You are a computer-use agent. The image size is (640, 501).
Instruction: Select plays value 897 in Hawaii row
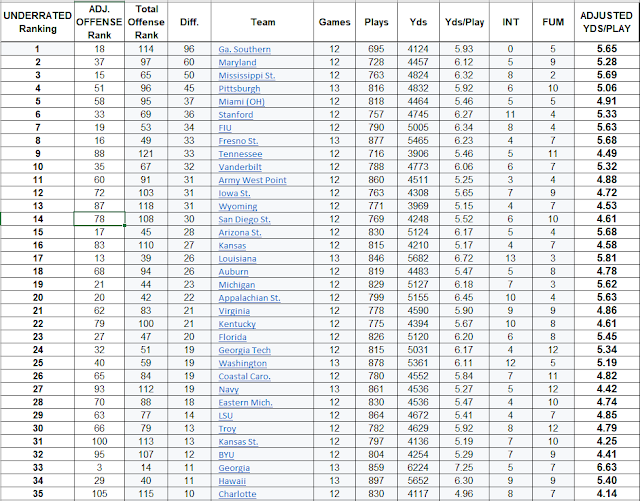pos(376,480)
